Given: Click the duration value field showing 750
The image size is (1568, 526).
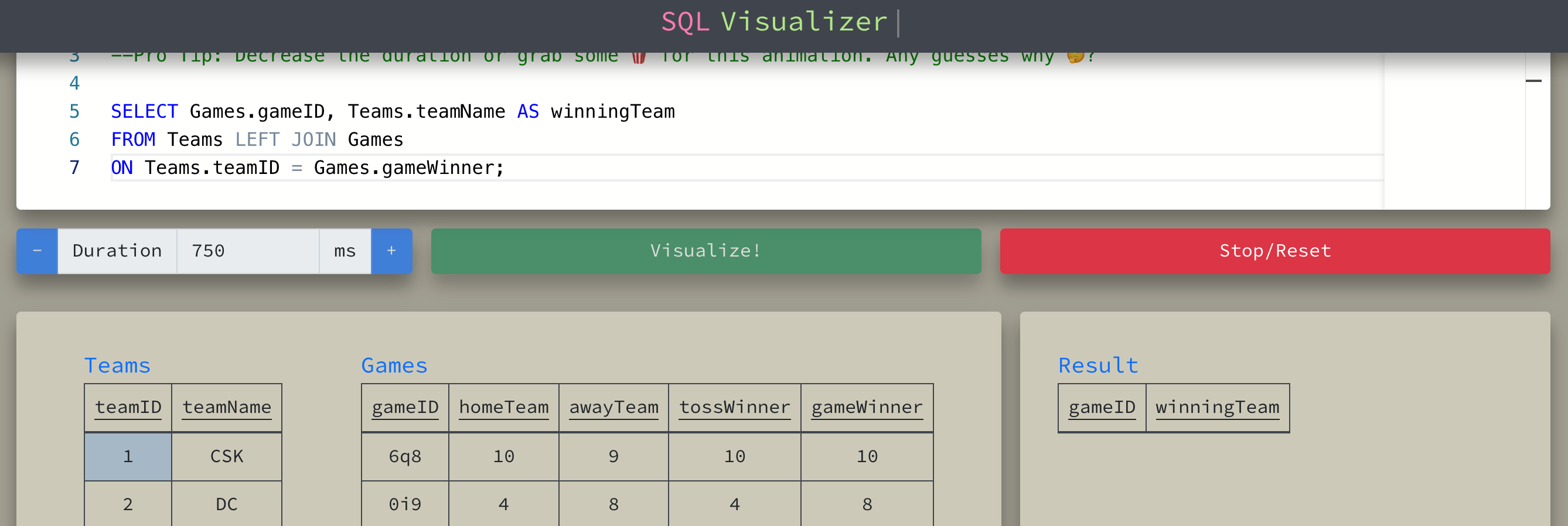Looking at the screenshot, I should click(x=248, y=251).
